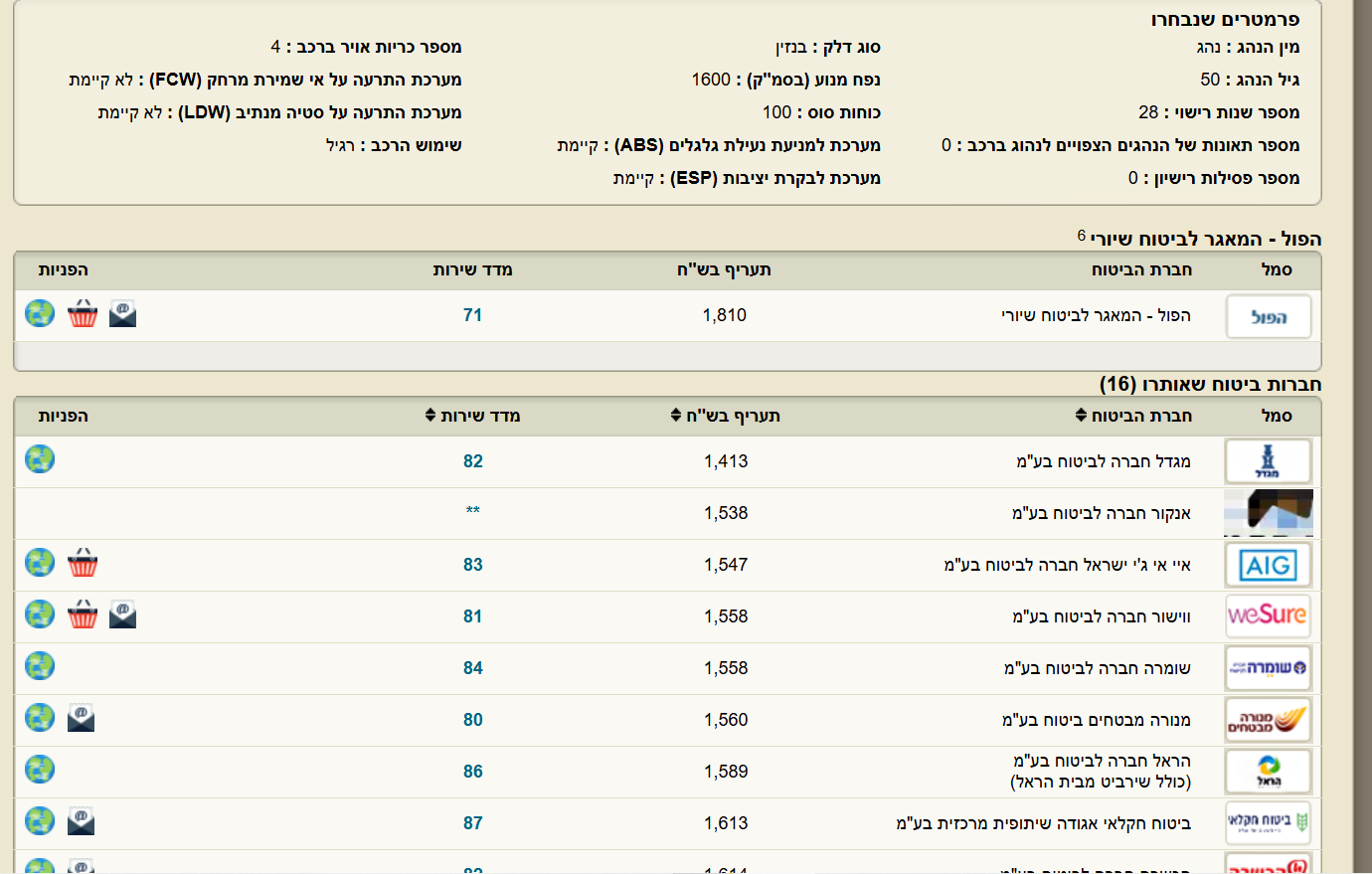Click the email envelope icon for הפול
Screen dimensions: 1372x874
pos(122,314)
